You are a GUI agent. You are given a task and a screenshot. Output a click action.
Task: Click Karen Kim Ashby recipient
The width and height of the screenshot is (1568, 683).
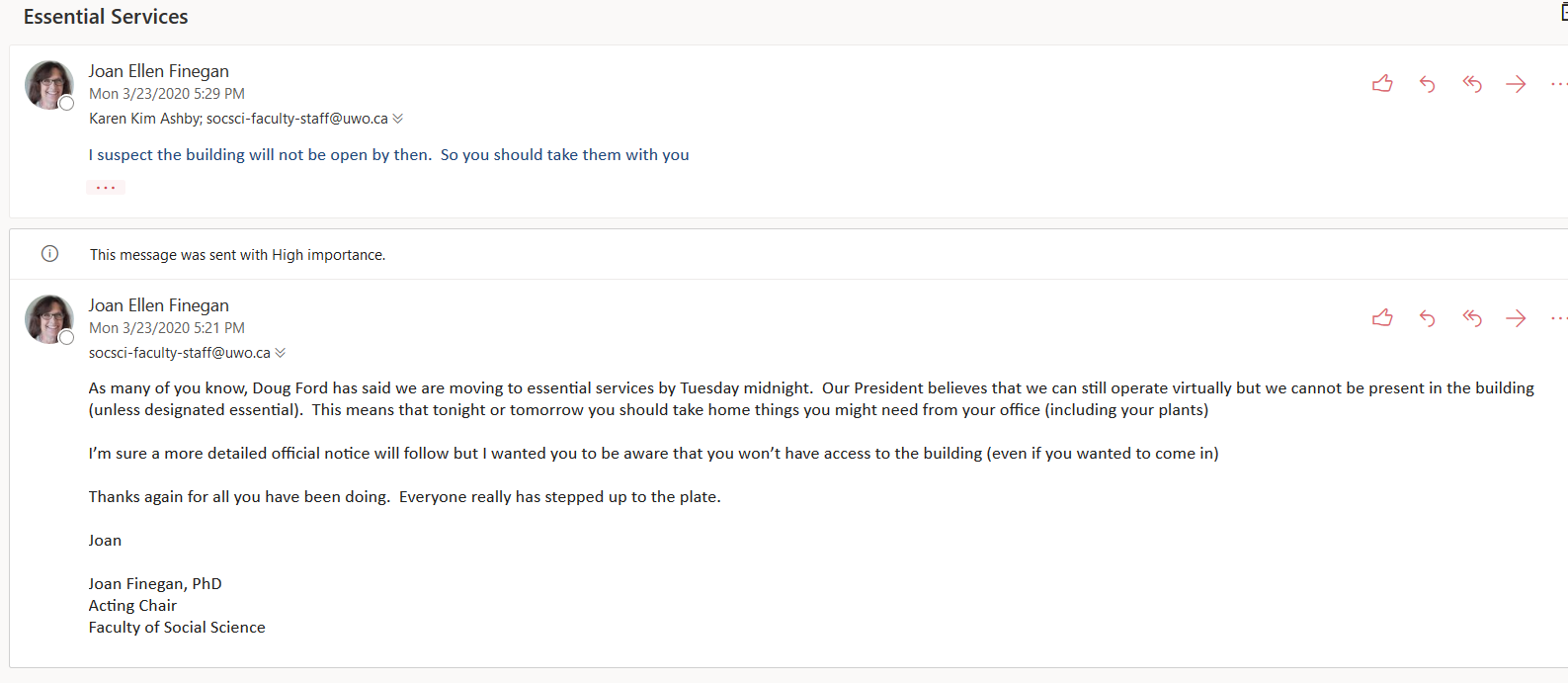[144, 119]
